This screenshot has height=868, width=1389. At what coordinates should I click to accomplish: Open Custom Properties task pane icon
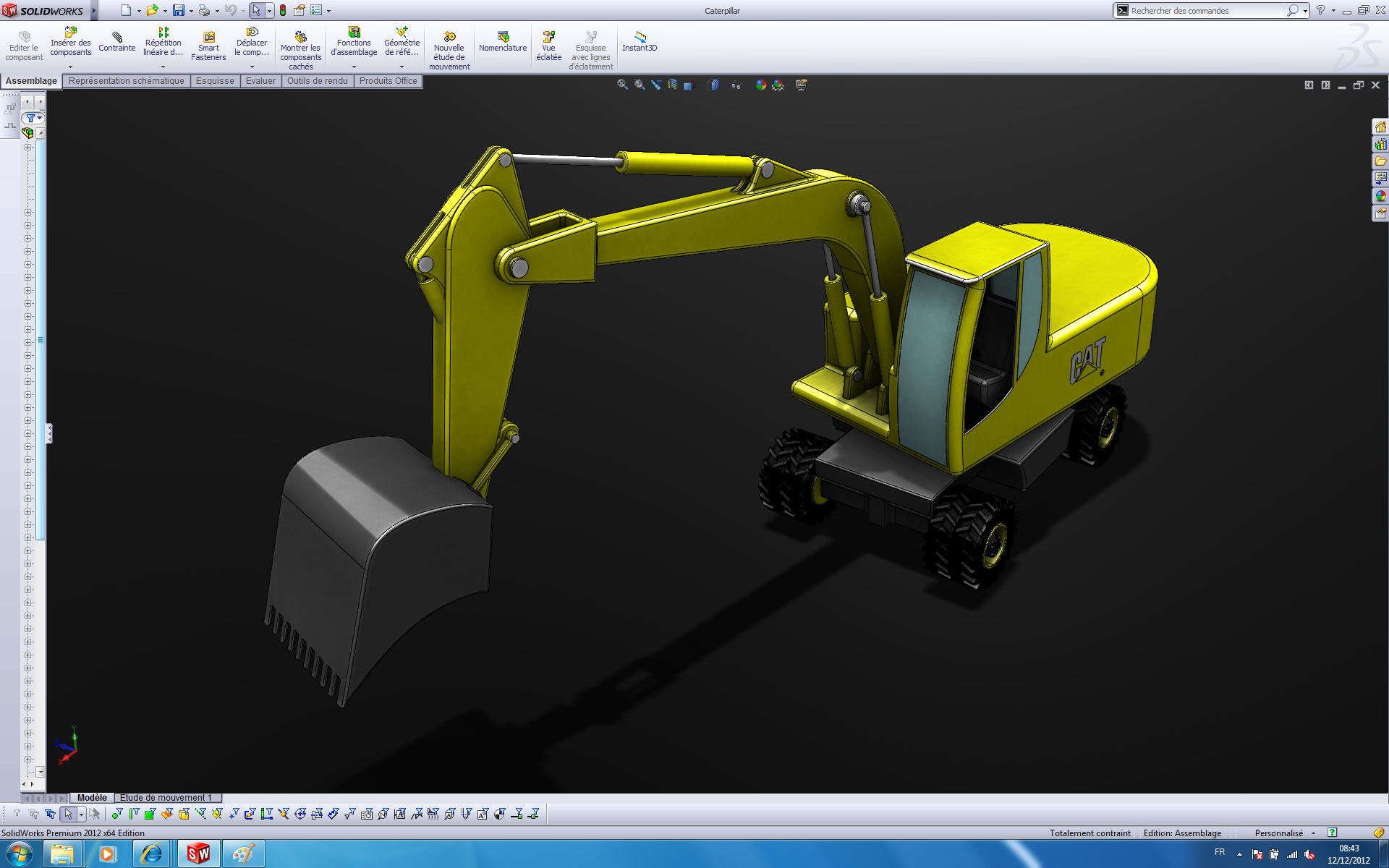[1380, 213]
